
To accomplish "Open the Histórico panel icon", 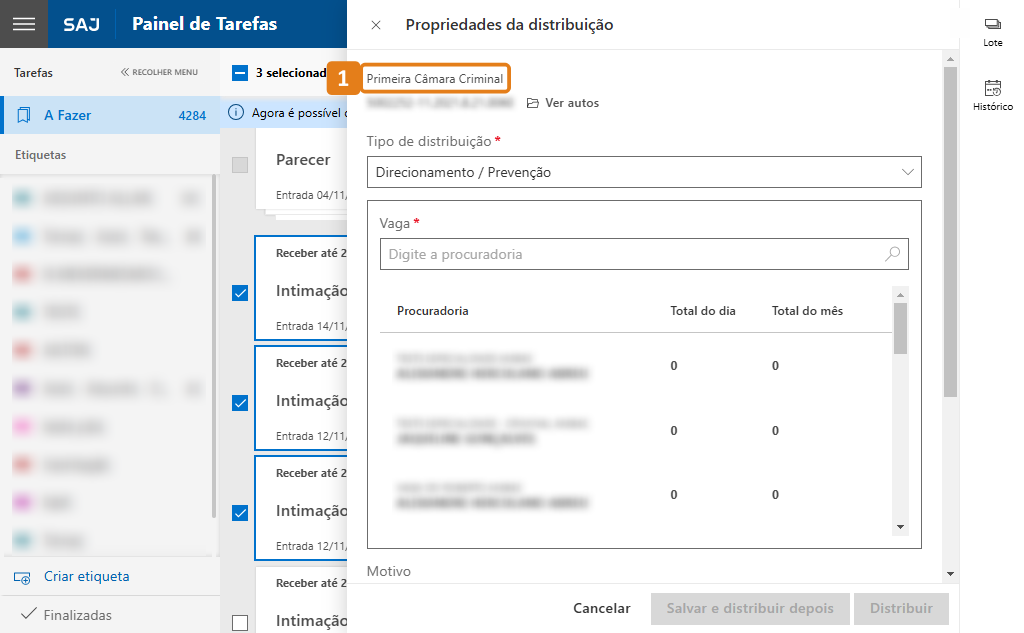I will tap(992, 89).
